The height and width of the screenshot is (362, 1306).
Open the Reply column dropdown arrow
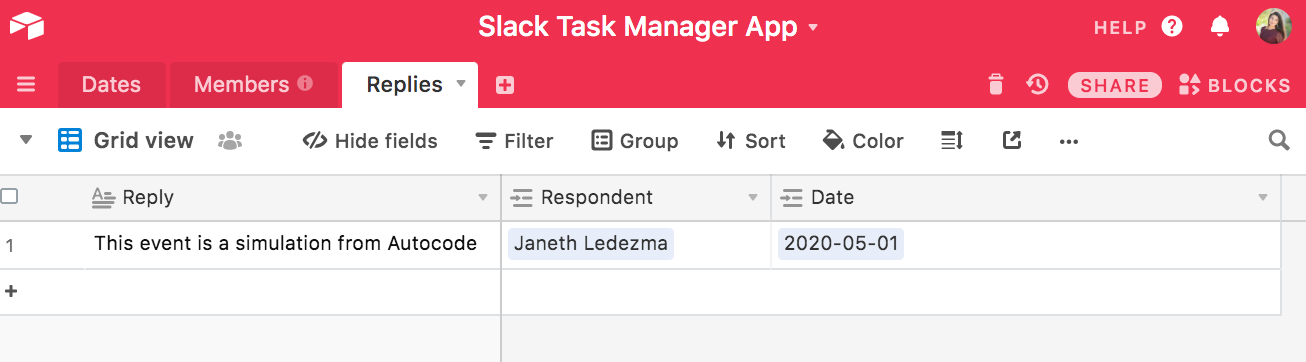[x=483, y=198]
